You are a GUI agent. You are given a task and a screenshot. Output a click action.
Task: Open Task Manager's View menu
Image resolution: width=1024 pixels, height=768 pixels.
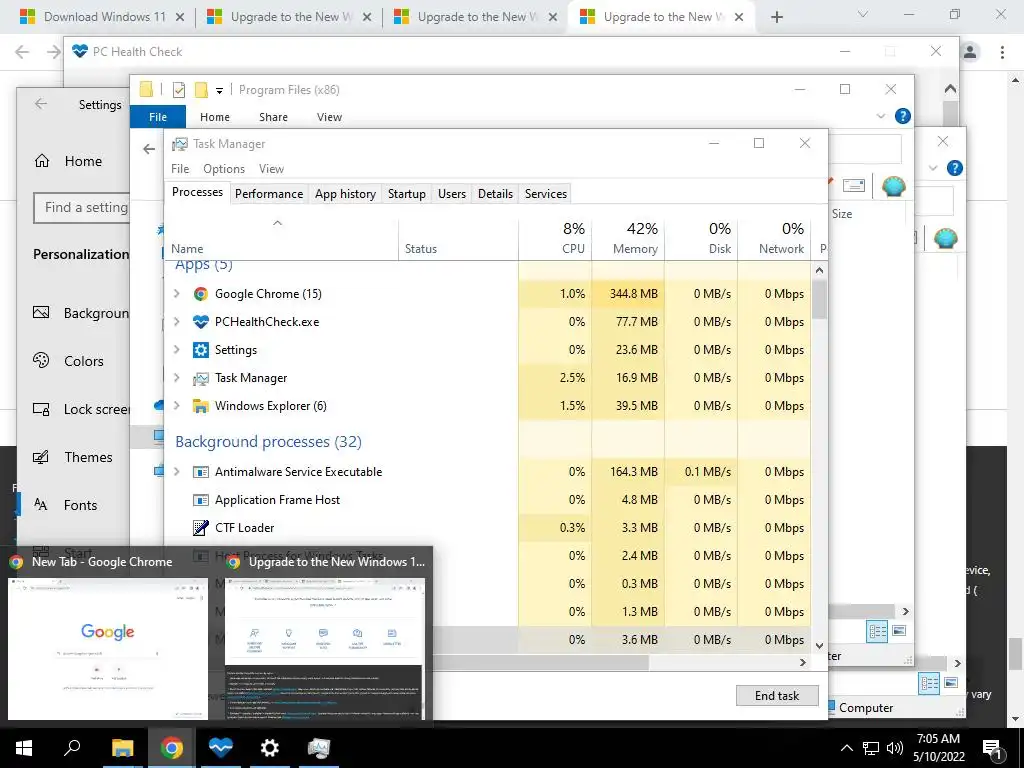coord(271,169)
